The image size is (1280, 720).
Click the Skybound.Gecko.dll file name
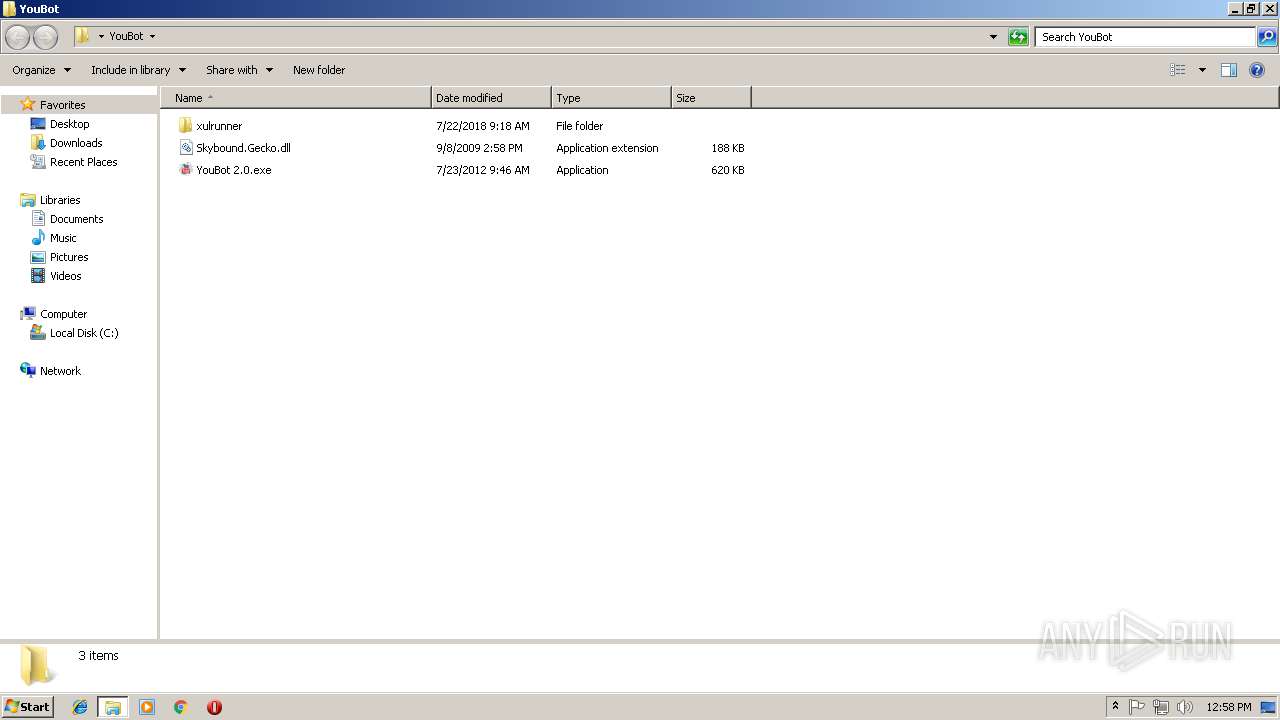tap(243, 148)
